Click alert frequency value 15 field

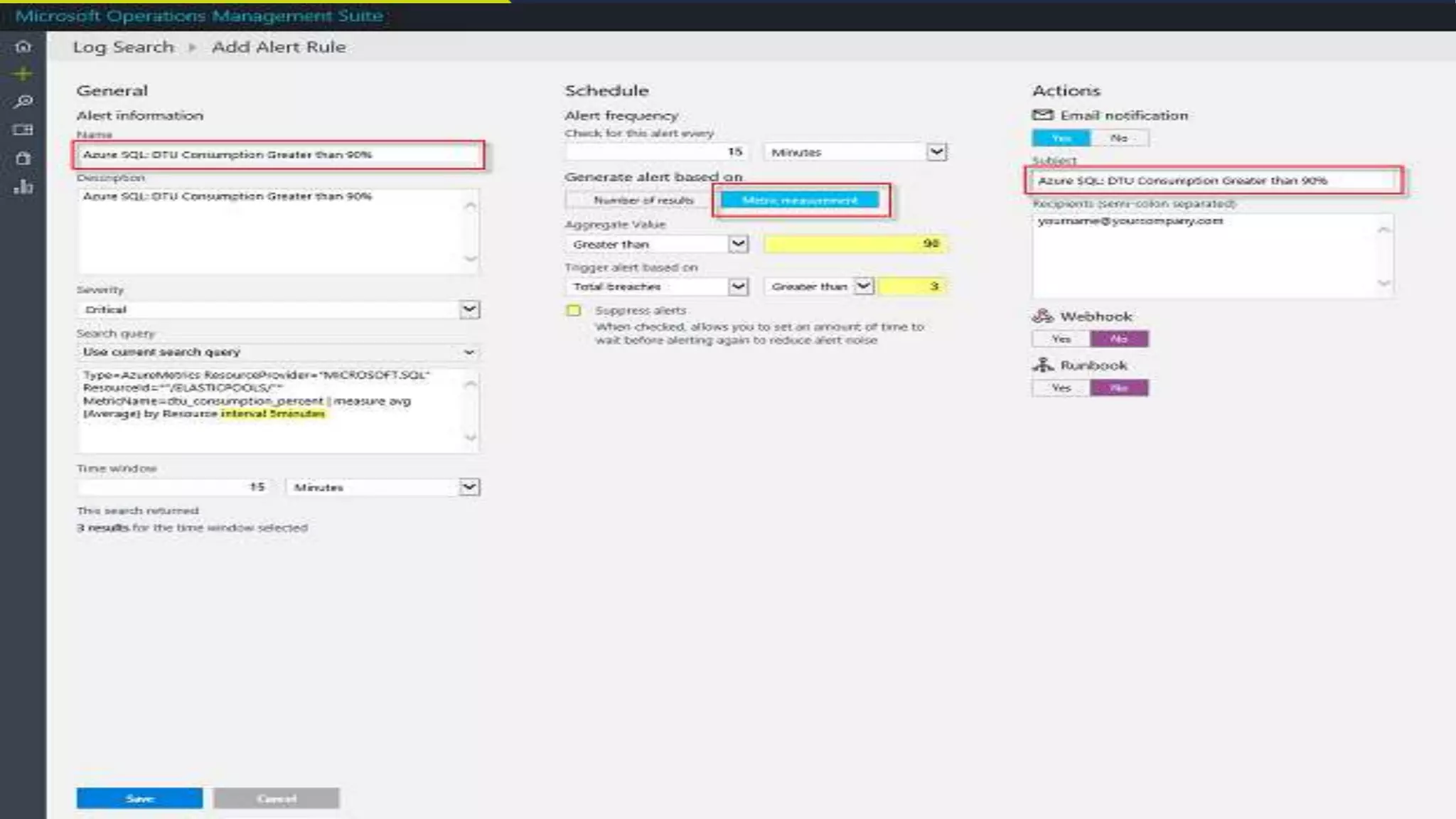coord(656,152)
